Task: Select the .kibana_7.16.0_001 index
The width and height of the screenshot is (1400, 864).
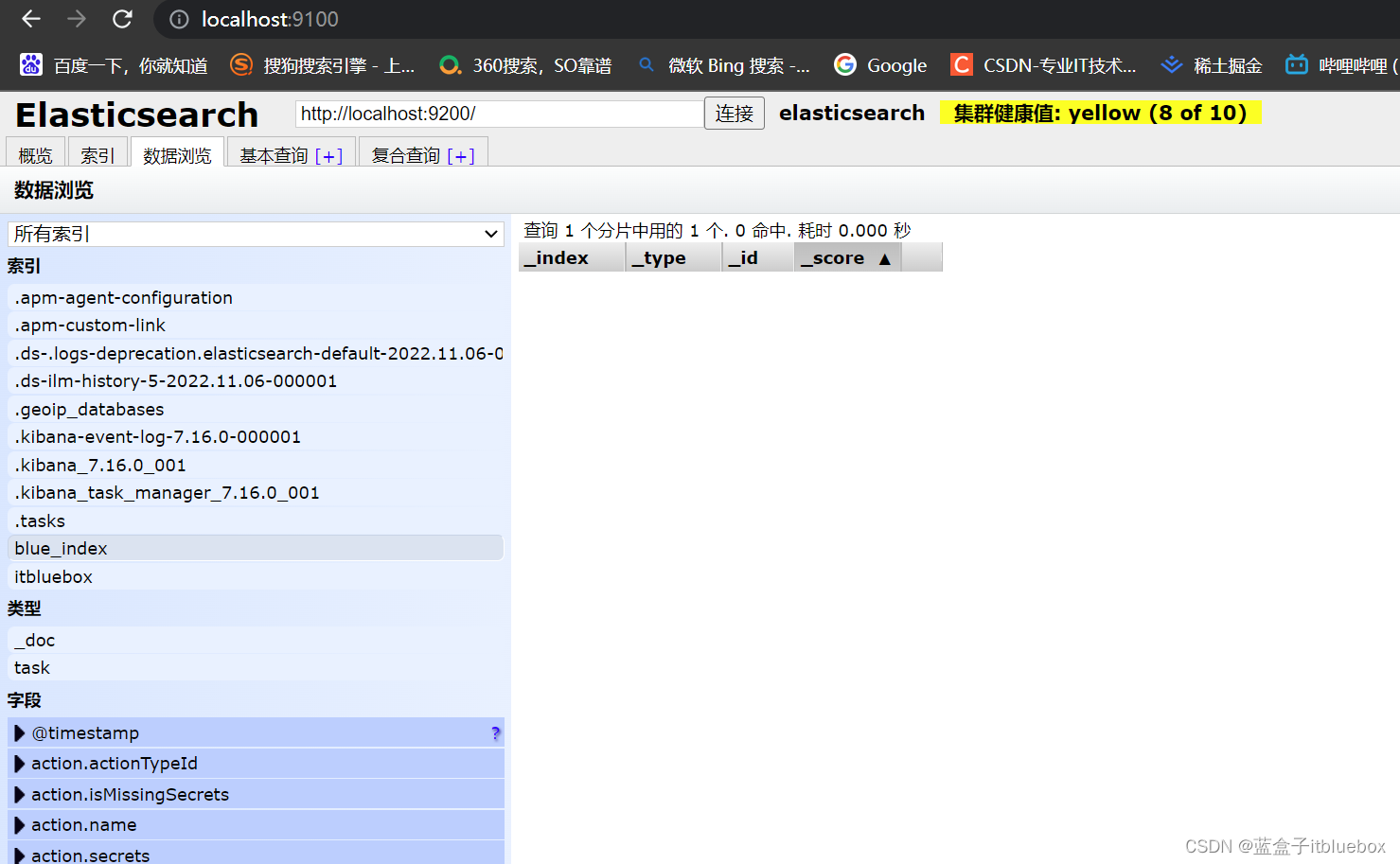Action: [256, 465]
